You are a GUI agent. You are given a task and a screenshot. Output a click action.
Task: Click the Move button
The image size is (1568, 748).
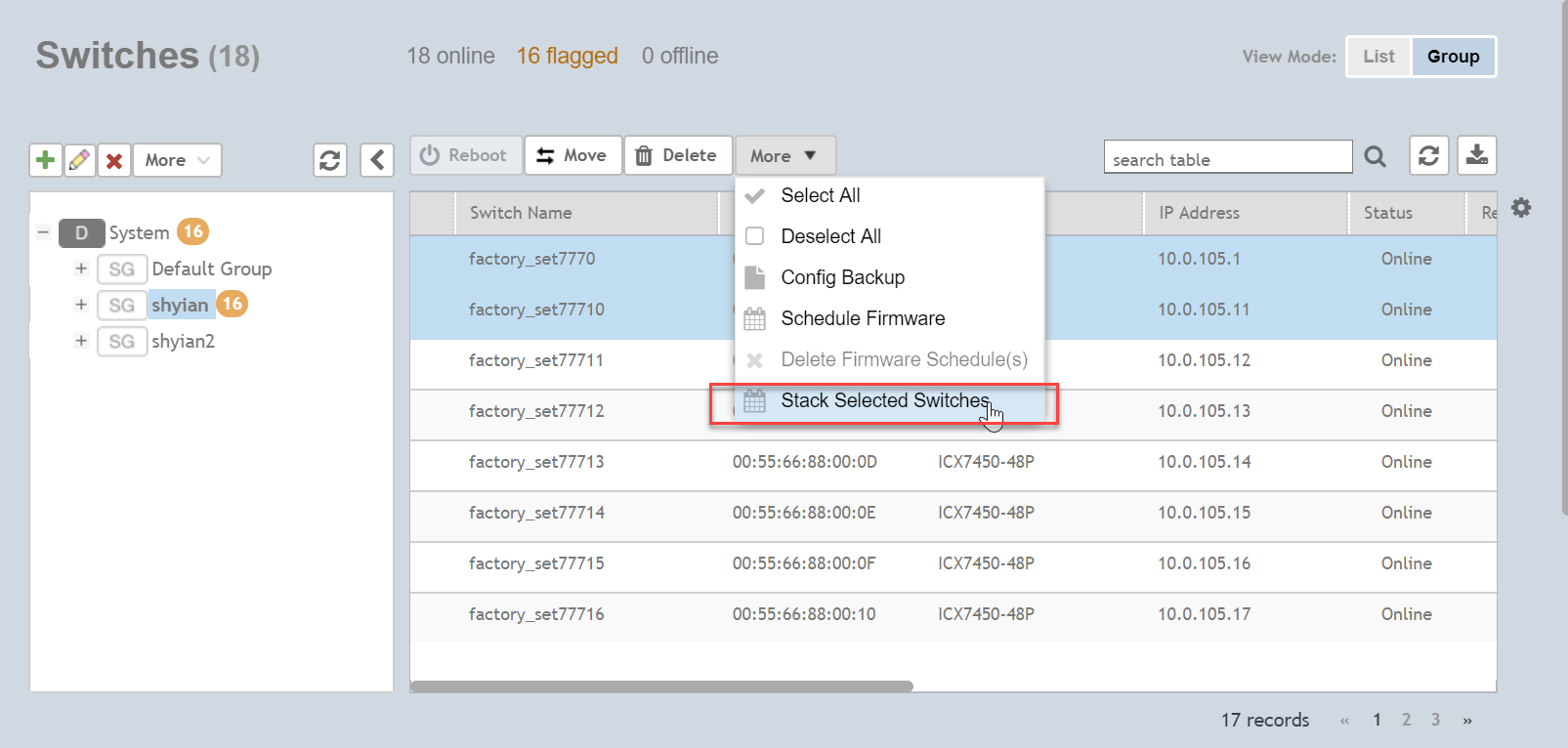[x=572, y=155]
